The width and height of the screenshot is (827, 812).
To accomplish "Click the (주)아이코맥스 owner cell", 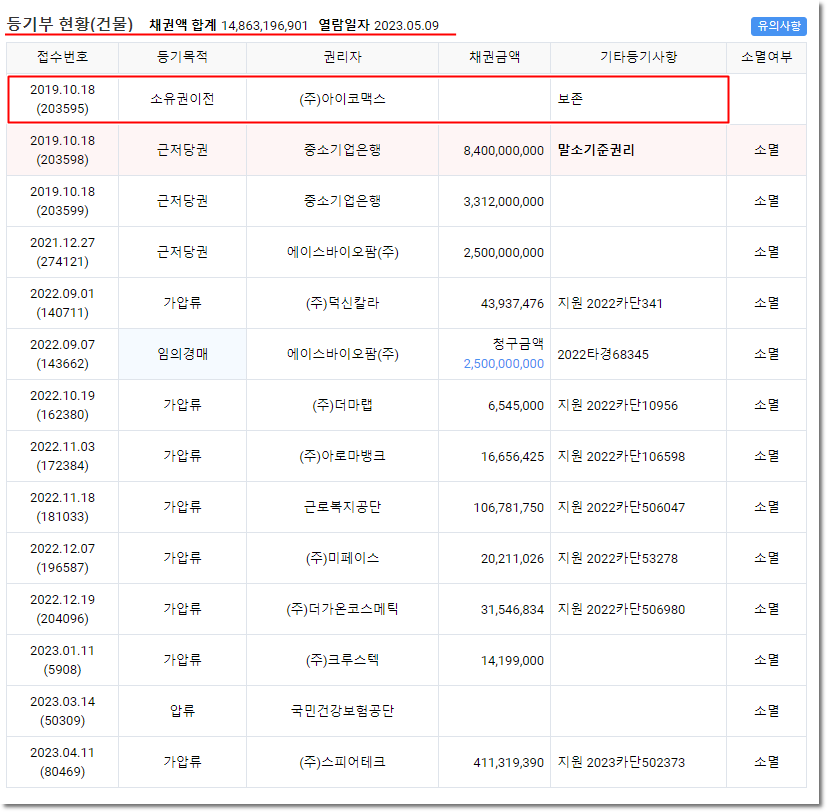I will 342,99.
